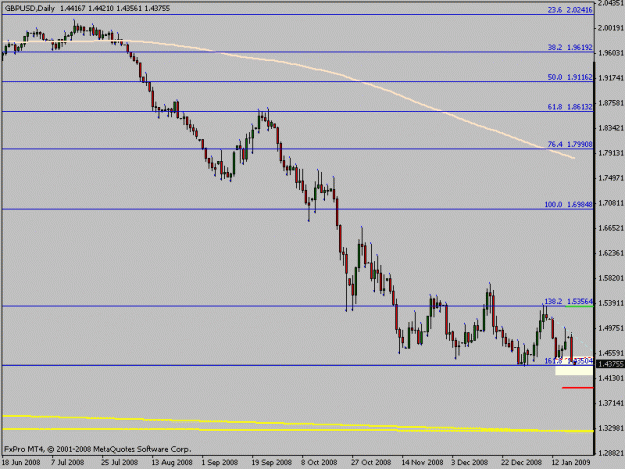The height and width of the screenshot is (469, 625).
Task: Click the short green line near 1.53911
Action: click(x=580, y=306)
